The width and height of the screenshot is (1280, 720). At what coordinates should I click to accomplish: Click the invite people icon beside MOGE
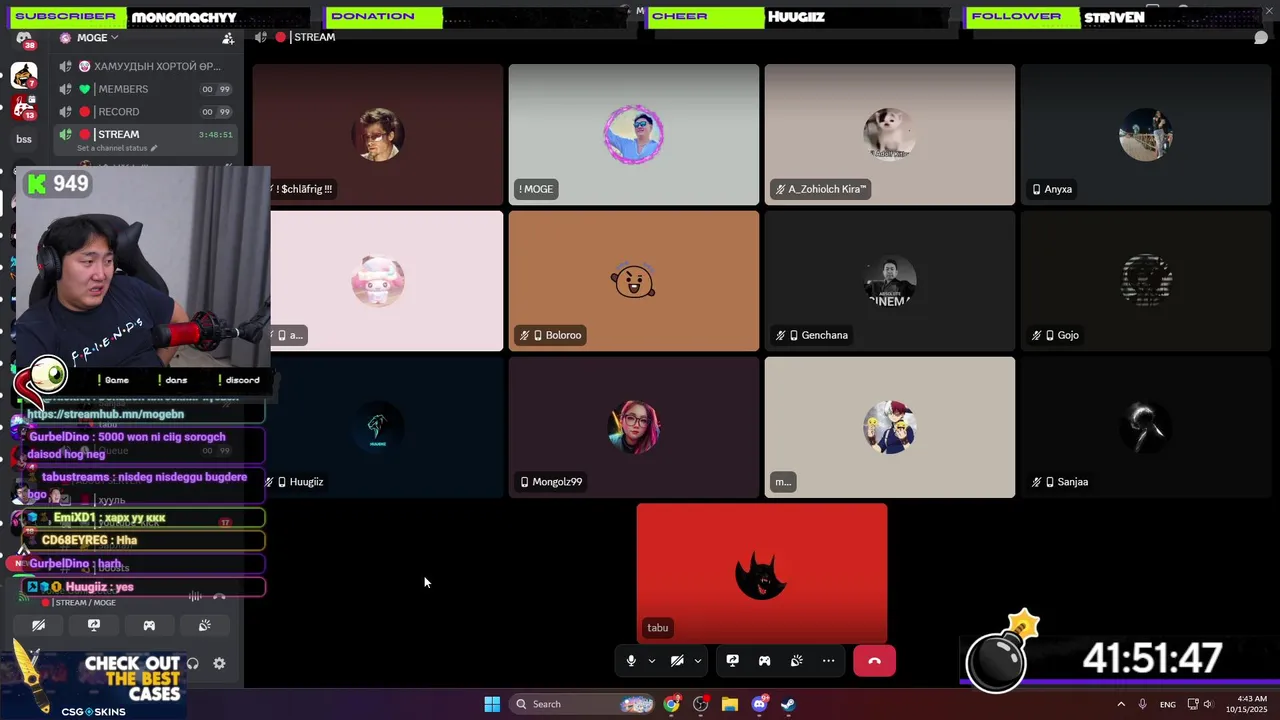(x=228, y=38)
